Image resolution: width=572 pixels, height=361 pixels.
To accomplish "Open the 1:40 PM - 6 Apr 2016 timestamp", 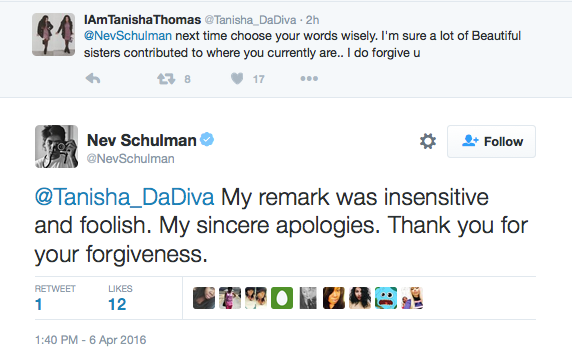I will click(90, 340).
